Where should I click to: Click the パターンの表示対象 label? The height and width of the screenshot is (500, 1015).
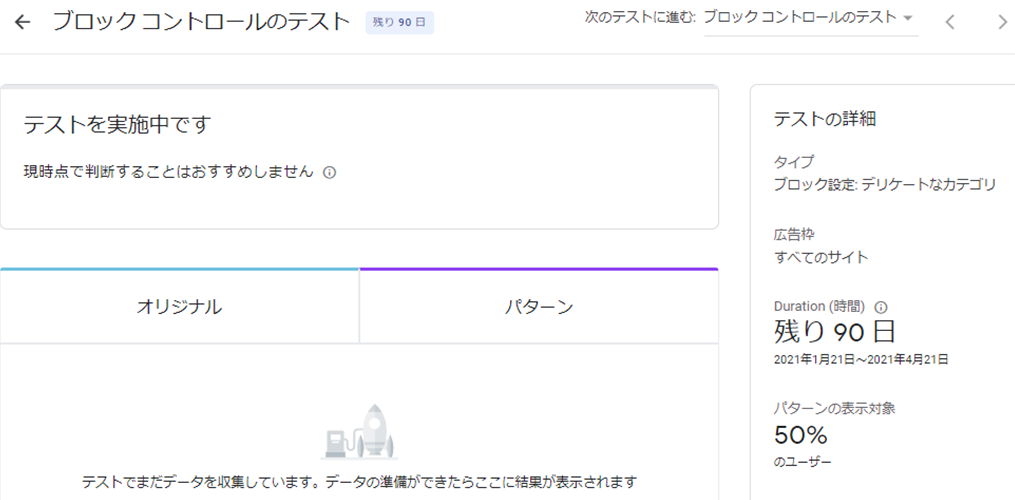click(834, 409)
